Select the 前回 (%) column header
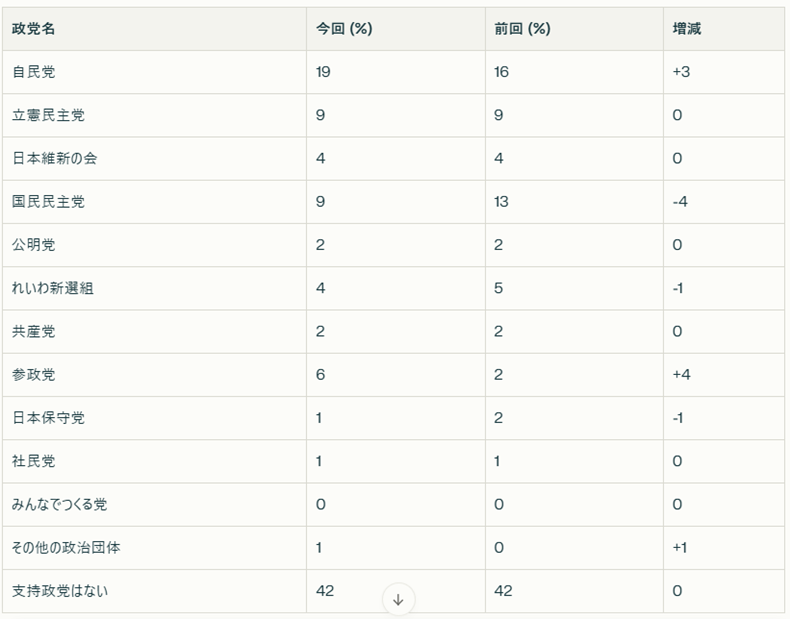The height and width of the screenshot is (619, 790). pos(574,29)
